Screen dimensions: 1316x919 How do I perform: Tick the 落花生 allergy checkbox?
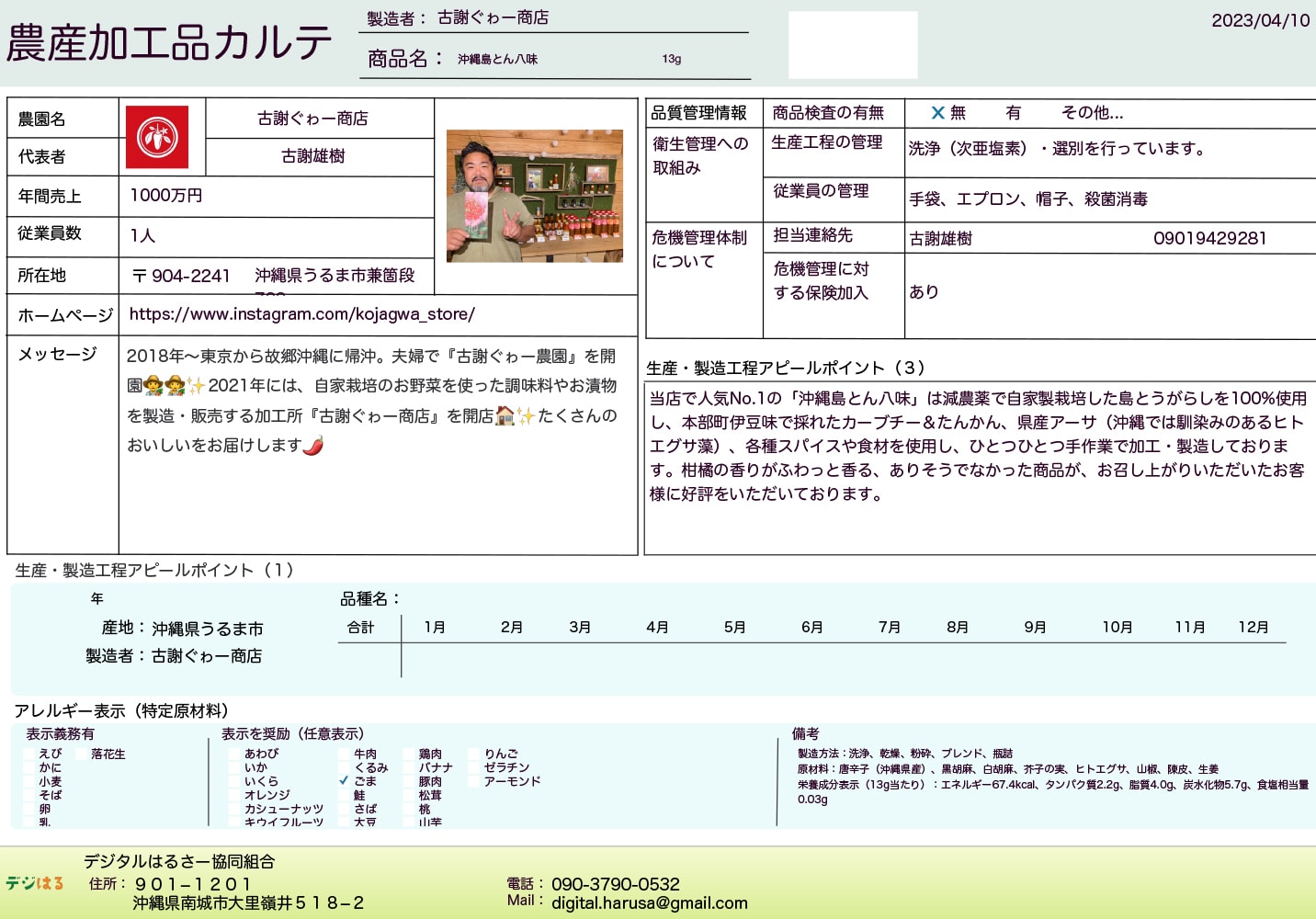[x=82, y=754]
